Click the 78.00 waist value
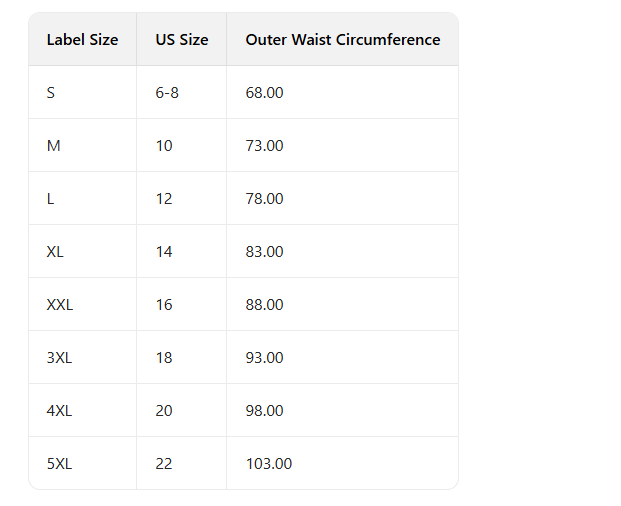This screenshot has width=621, height=506. point(264,199)
